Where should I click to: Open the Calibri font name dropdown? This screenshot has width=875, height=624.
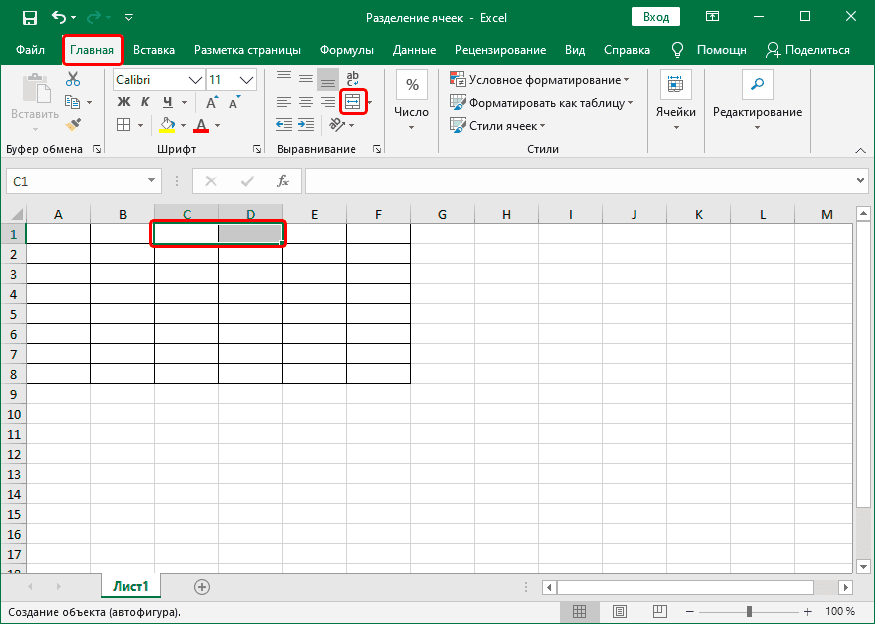click(195, 80)
